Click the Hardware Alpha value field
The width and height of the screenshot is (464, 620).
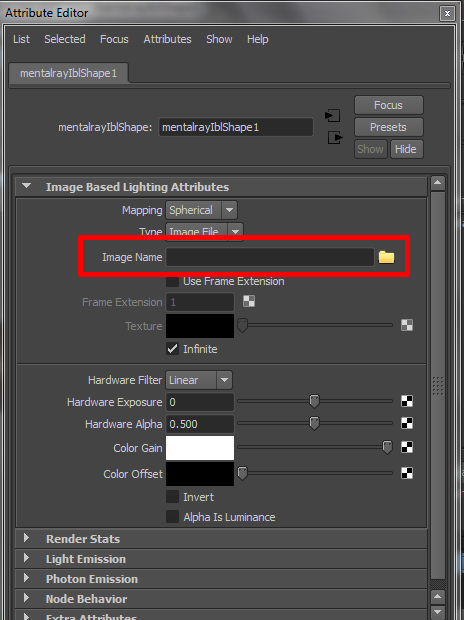coord(200,424)
